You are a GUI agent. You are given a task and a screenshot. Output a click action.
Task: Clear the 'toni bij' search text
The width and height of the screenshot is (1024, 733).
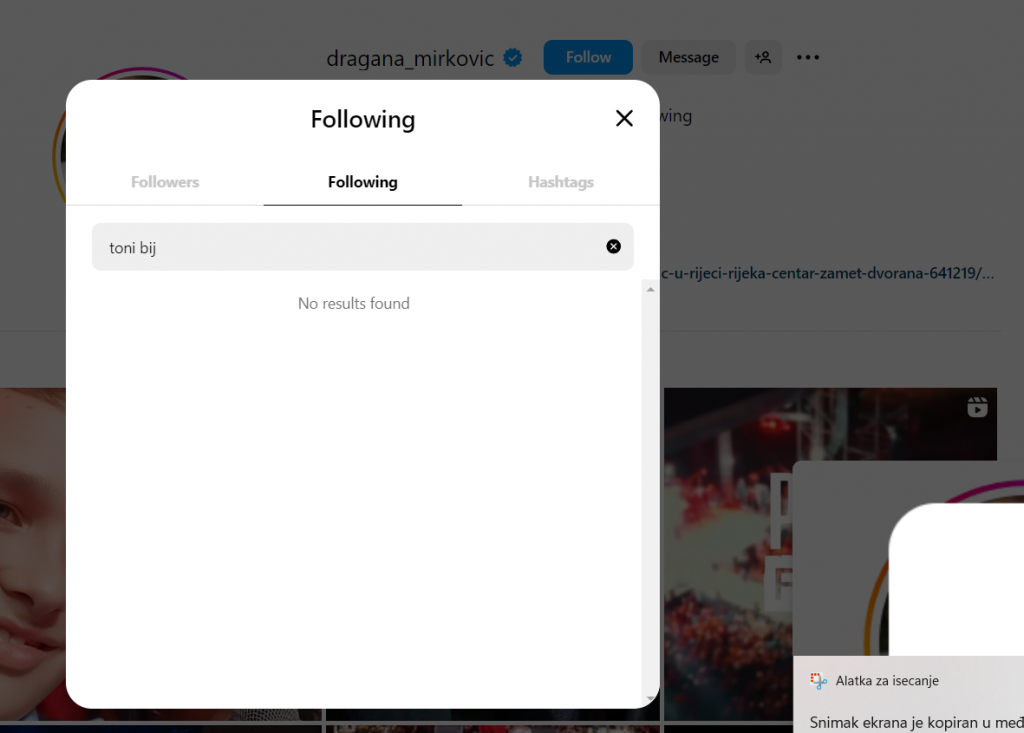(x=613, y=247)
